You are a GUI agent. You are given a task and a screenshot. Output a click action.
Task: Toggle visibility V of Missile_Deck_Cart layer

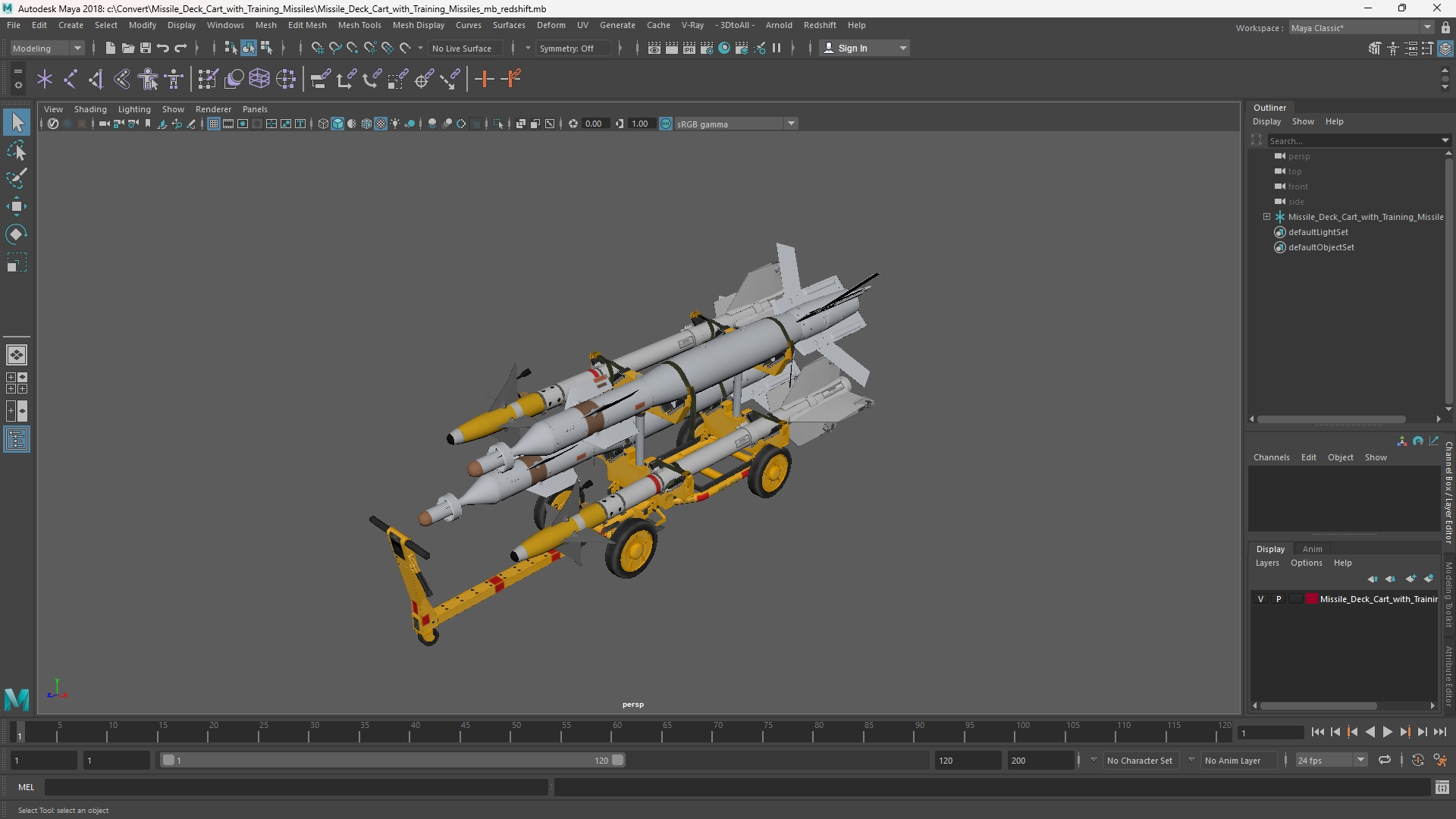(x=1261, y=599)
